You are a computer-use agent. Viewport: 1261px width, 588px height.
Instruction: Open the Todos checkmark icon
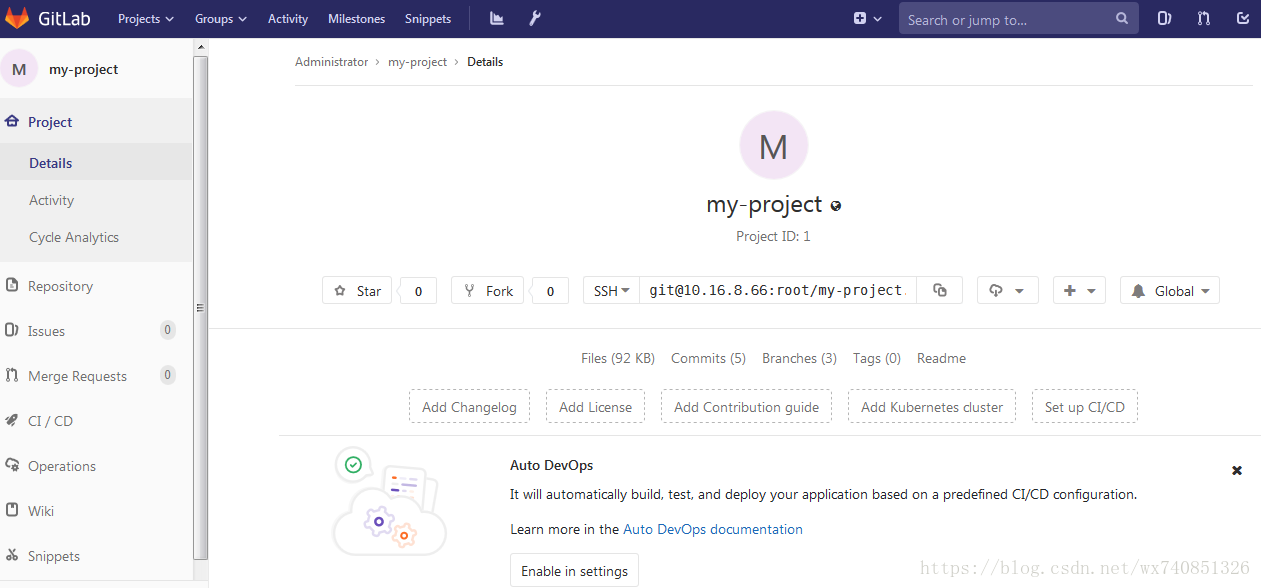(1243, 19)
